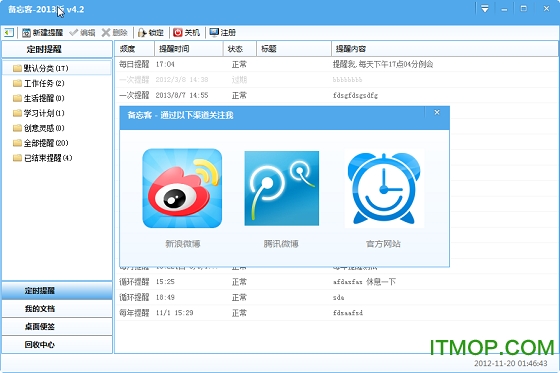Select the 创意灵感 (0) folder
The width and height of the screenshot is (560, 373).
pyautogui.click(x=57, y=128)
